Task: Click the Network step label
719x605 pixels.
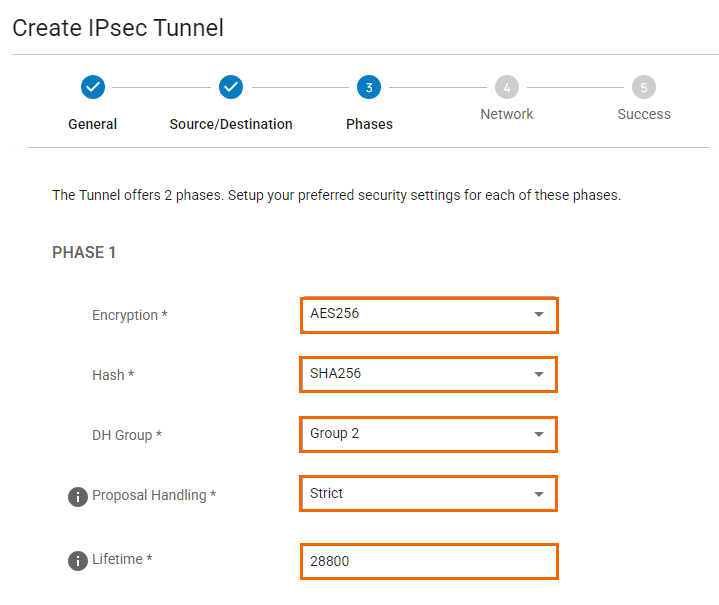Action: coord(507,114)
